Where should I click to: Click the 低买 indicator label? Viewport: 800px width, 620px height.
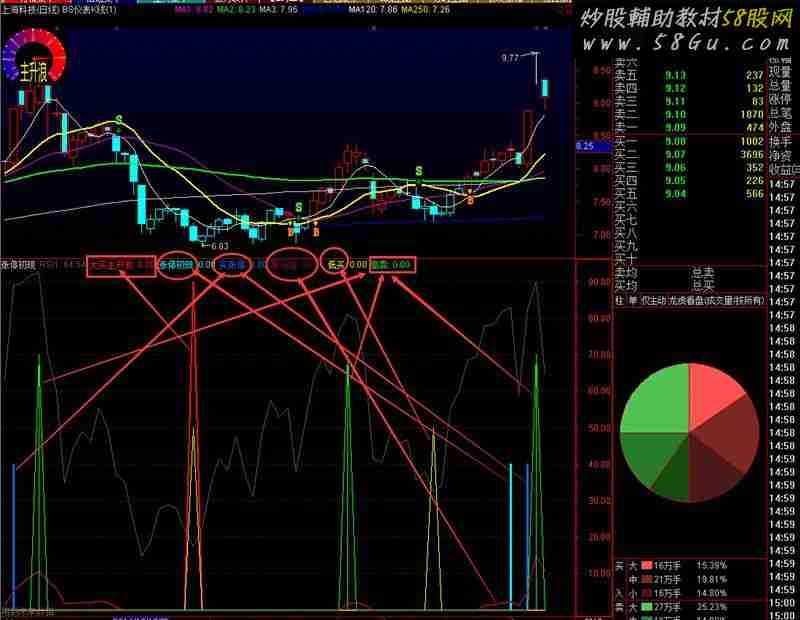click(336, 264)
